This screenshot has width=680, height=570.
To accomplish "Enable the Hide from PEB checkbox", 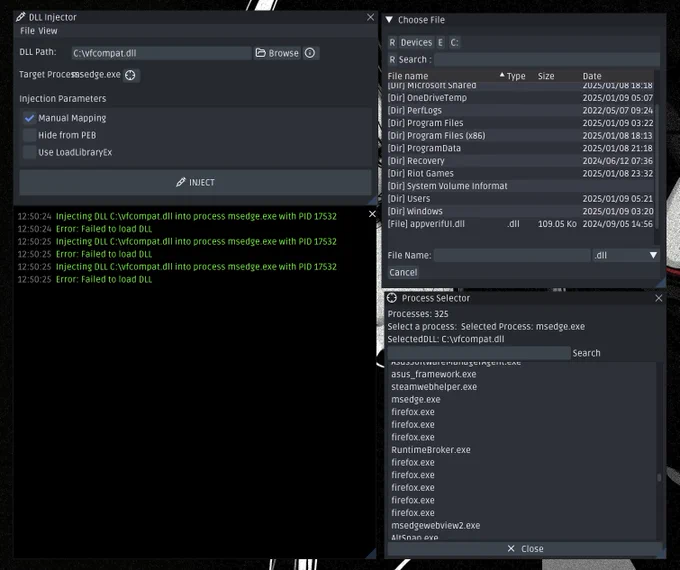I will click(29, 135).
